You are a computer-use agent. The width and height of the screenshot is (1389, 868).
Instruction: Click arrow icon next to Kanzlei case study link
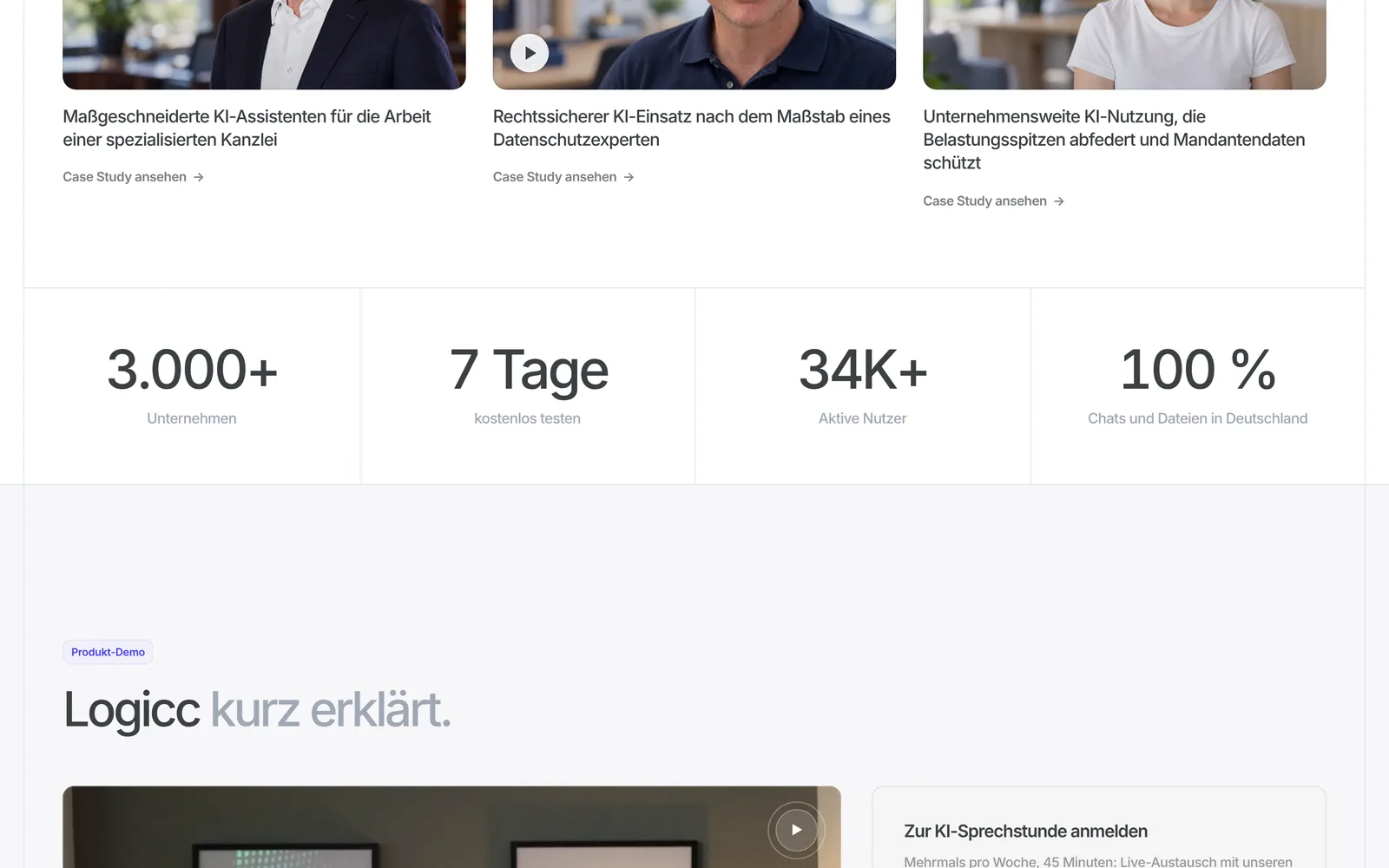point(199,177)
